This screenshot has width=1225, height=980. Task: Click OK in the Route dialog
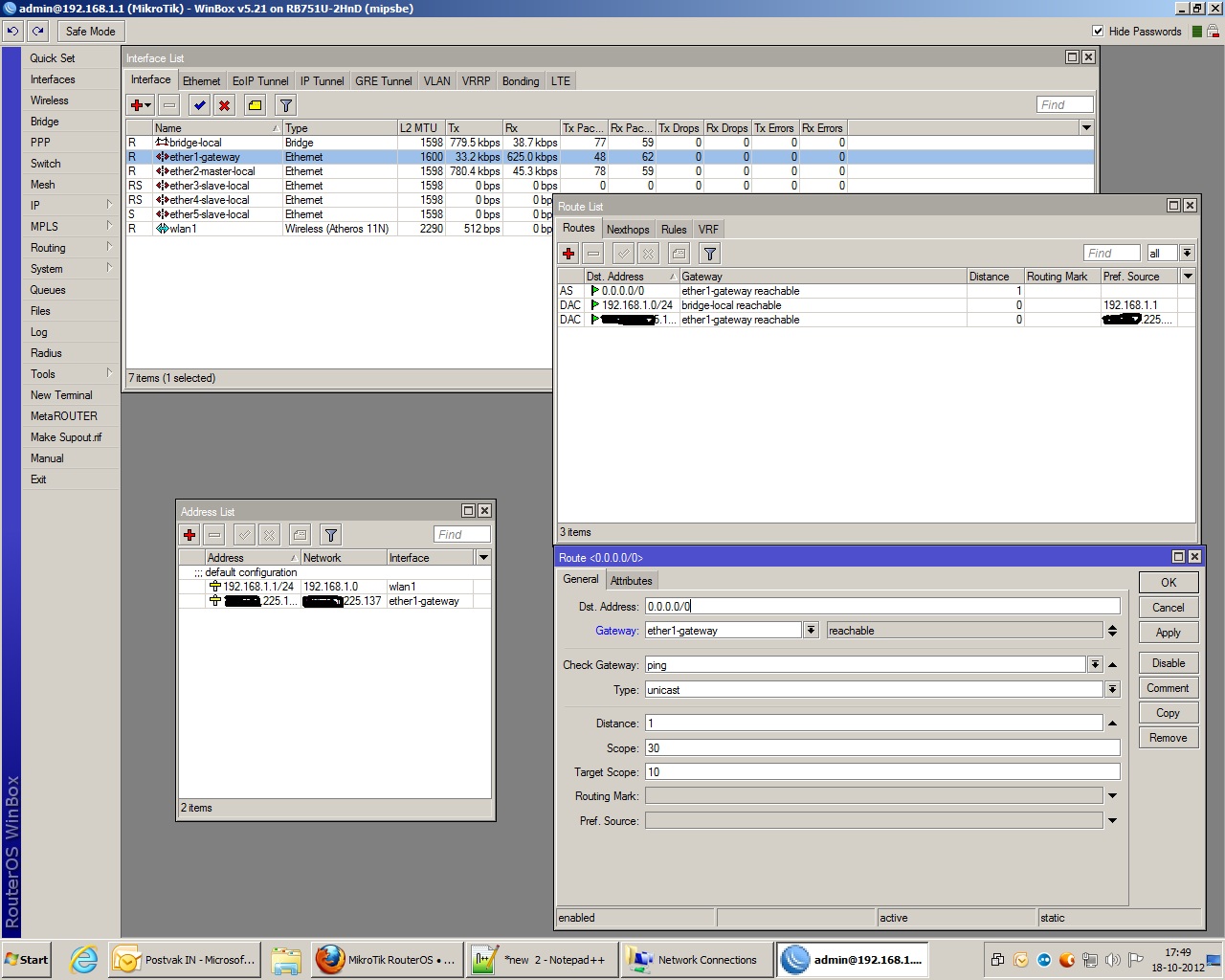pos(1169,583)
